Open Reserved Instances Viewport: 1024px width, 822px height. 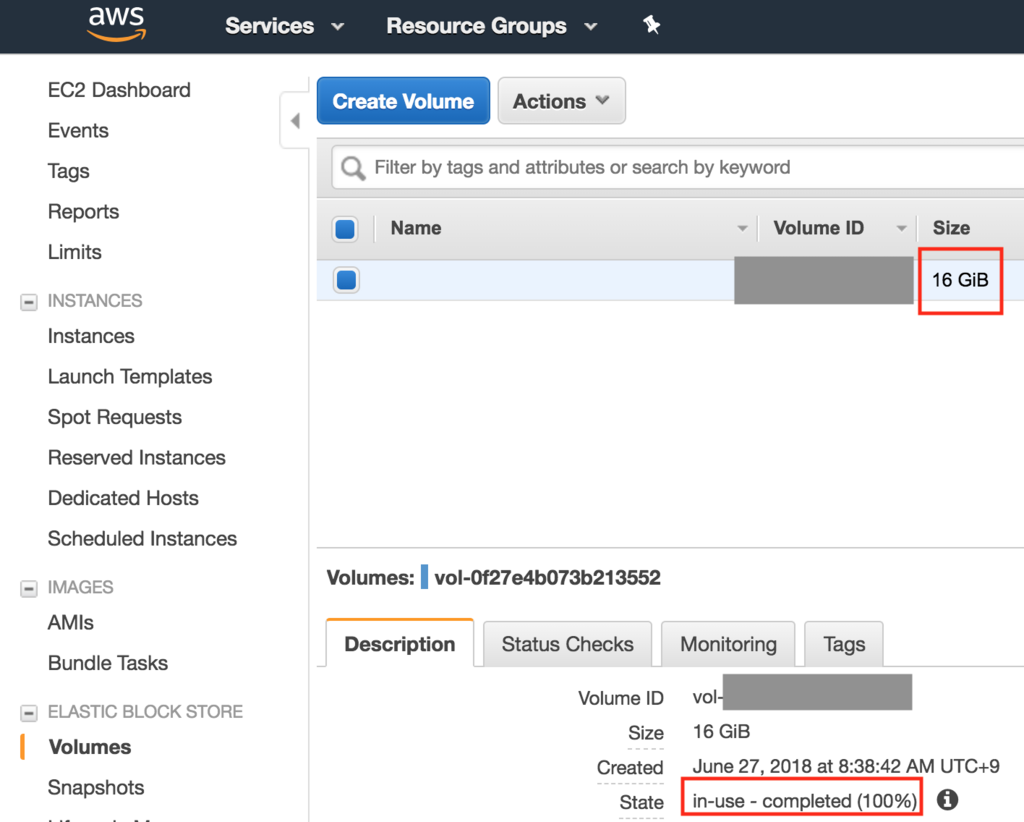click(136, 458)
